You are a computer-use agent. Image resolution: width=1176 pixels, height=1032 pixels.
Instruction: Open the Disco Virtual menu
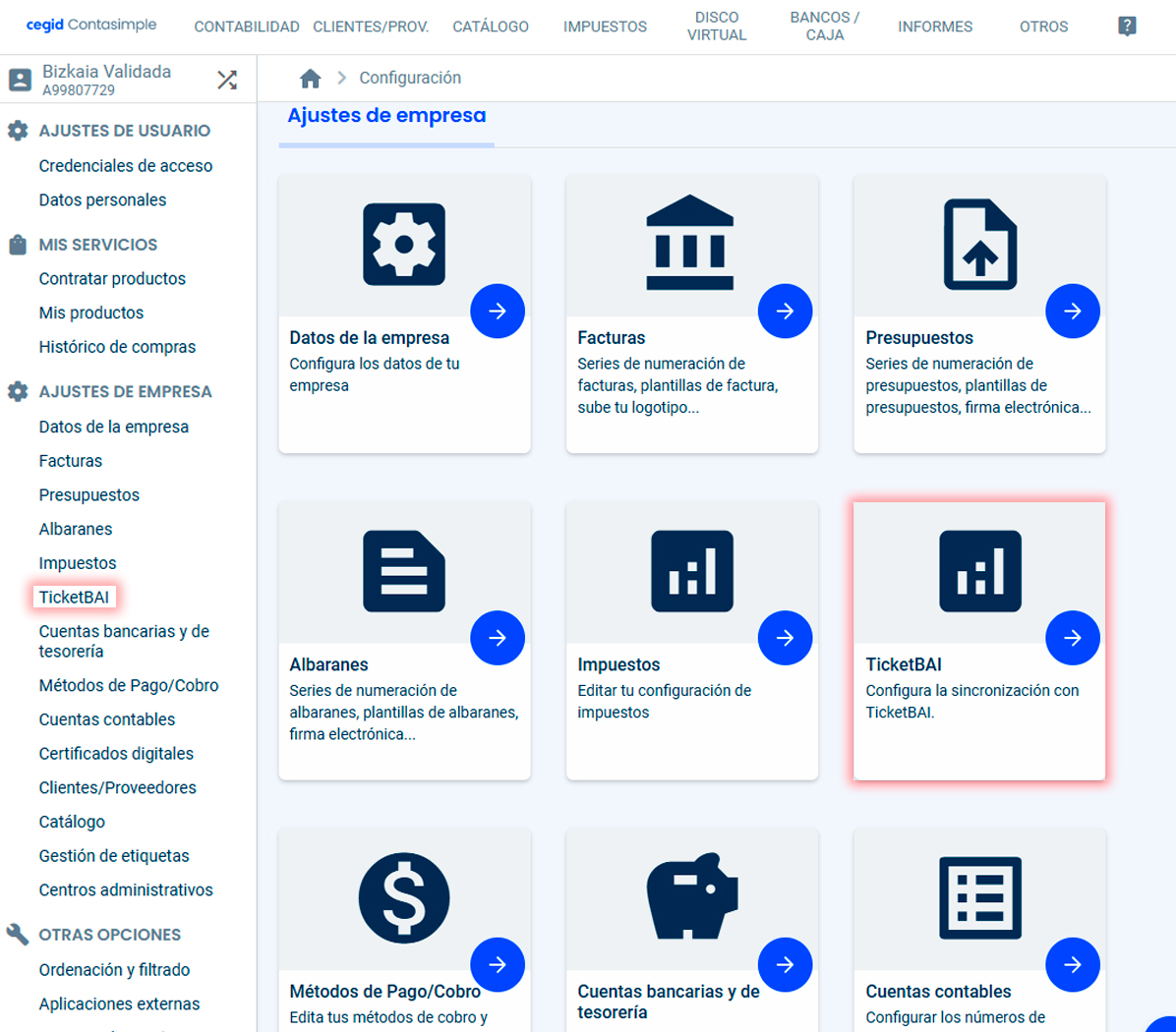(717, 27)
